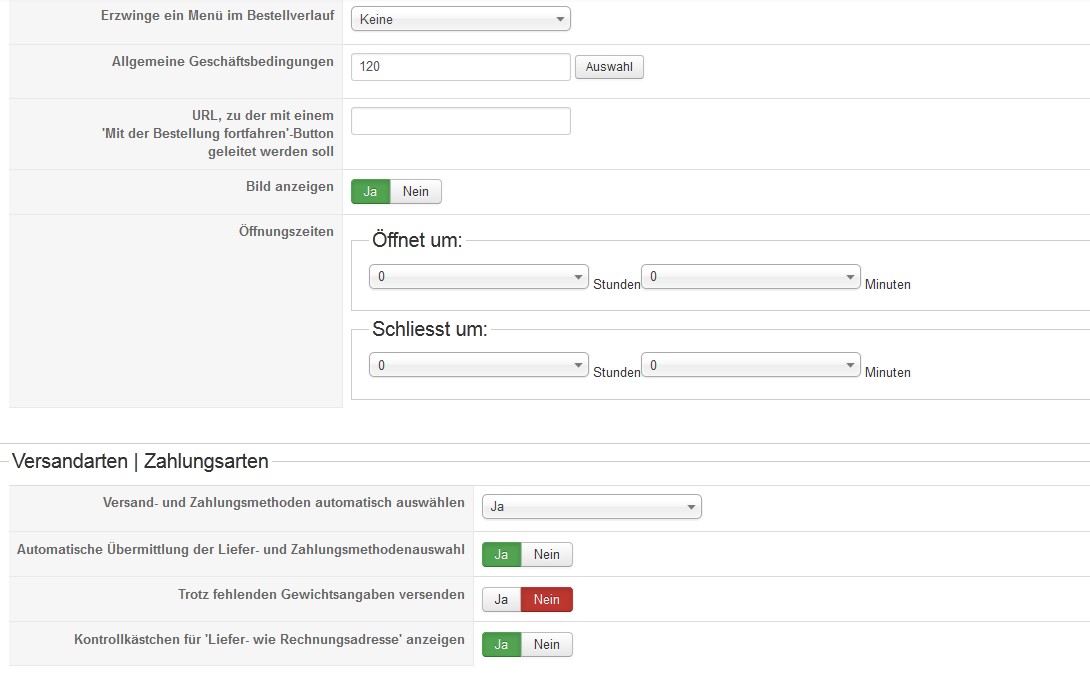Image resolution: width=1090 pixels, height=692 pixels.
Task: Expand the 'Schliesst um' Stunden dropdown
Action: coord(478,366)
